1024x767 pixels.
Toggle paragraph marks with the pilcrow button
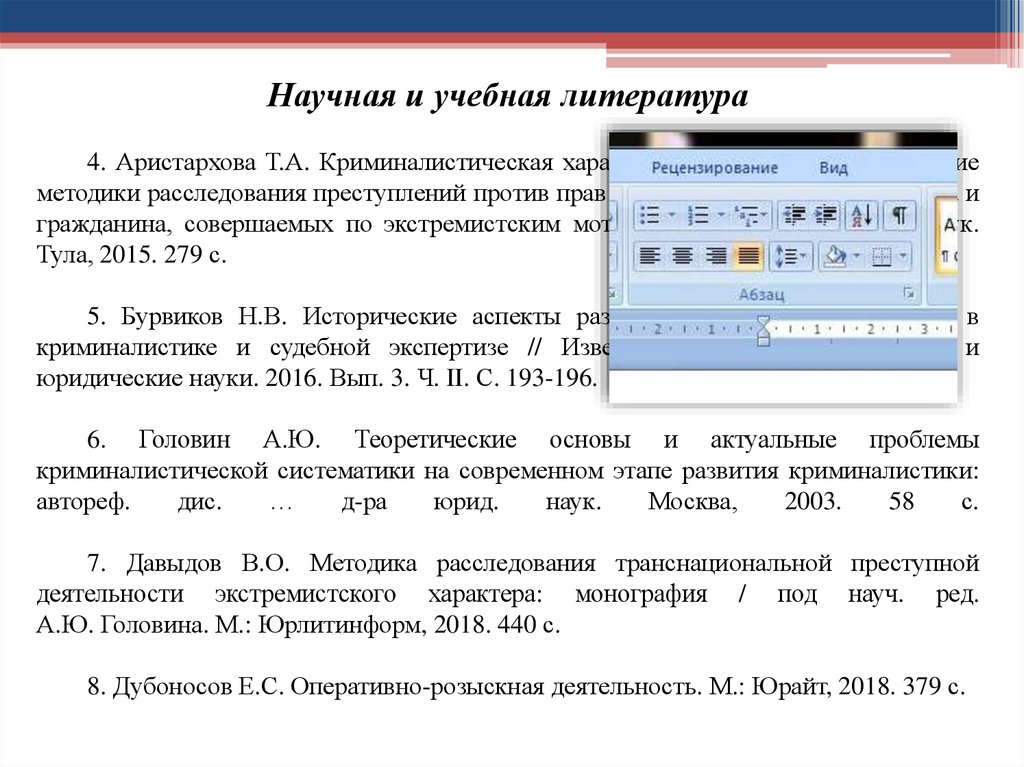(899, 215)
